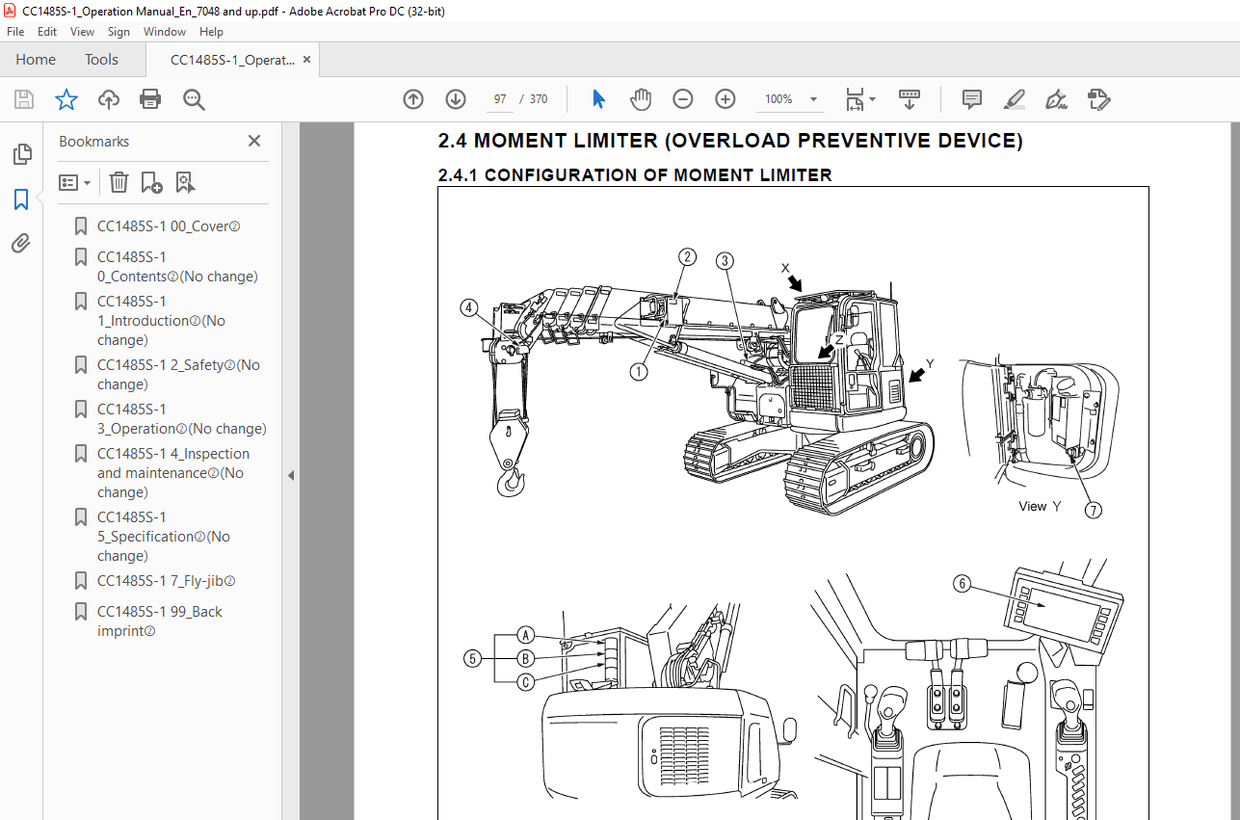1240x820 pixels.
Task: Print the operation manual
Action: tap(149, 99)
